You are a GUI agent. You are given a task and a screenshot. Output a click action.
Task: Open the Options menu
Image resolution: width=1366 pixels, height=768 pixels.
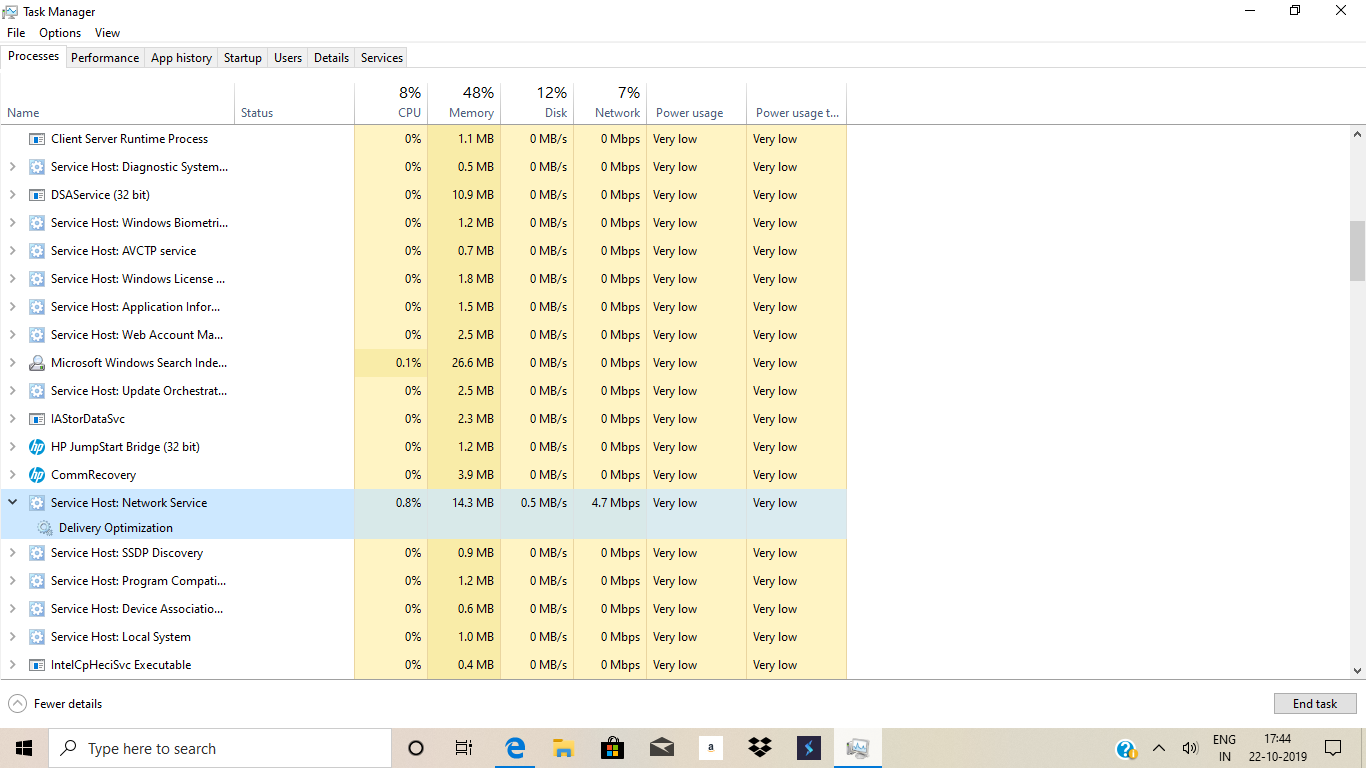(60, 33)
